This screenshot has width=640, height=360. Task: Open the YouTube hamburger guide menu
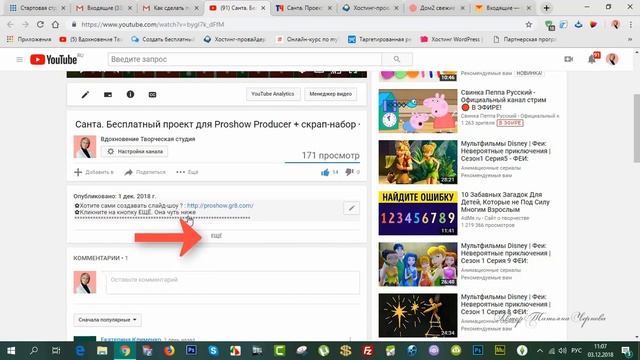click(x=19, y=60)
